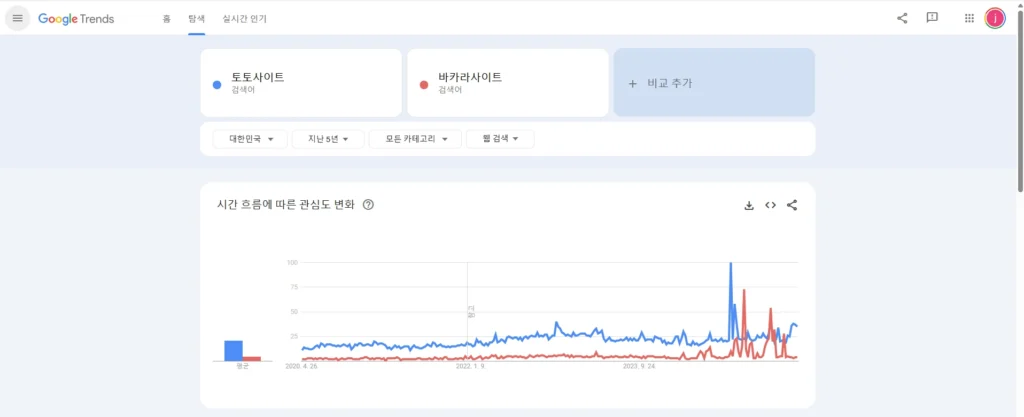Open the send feedback icon

pyautogui.click(x=932, y=18)
